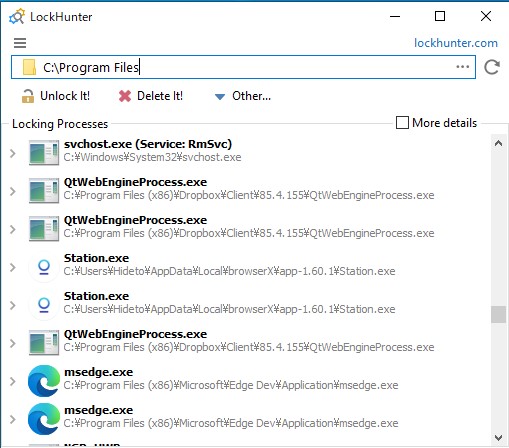Open the hamburger menu
The image size is (509, 448).
point(20,43)
